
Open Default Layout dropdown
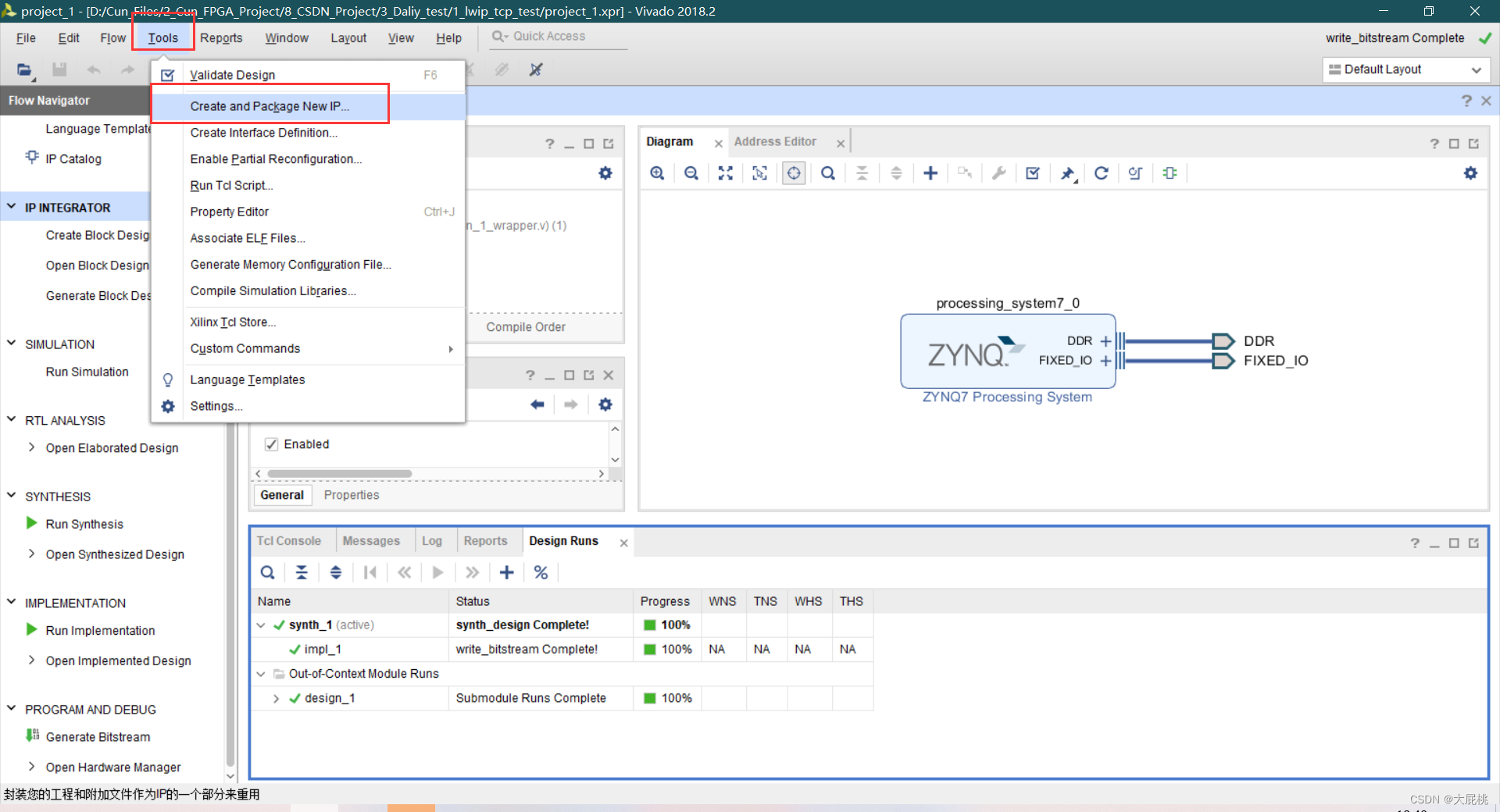pyautogui.click(x=1406, y=69)
